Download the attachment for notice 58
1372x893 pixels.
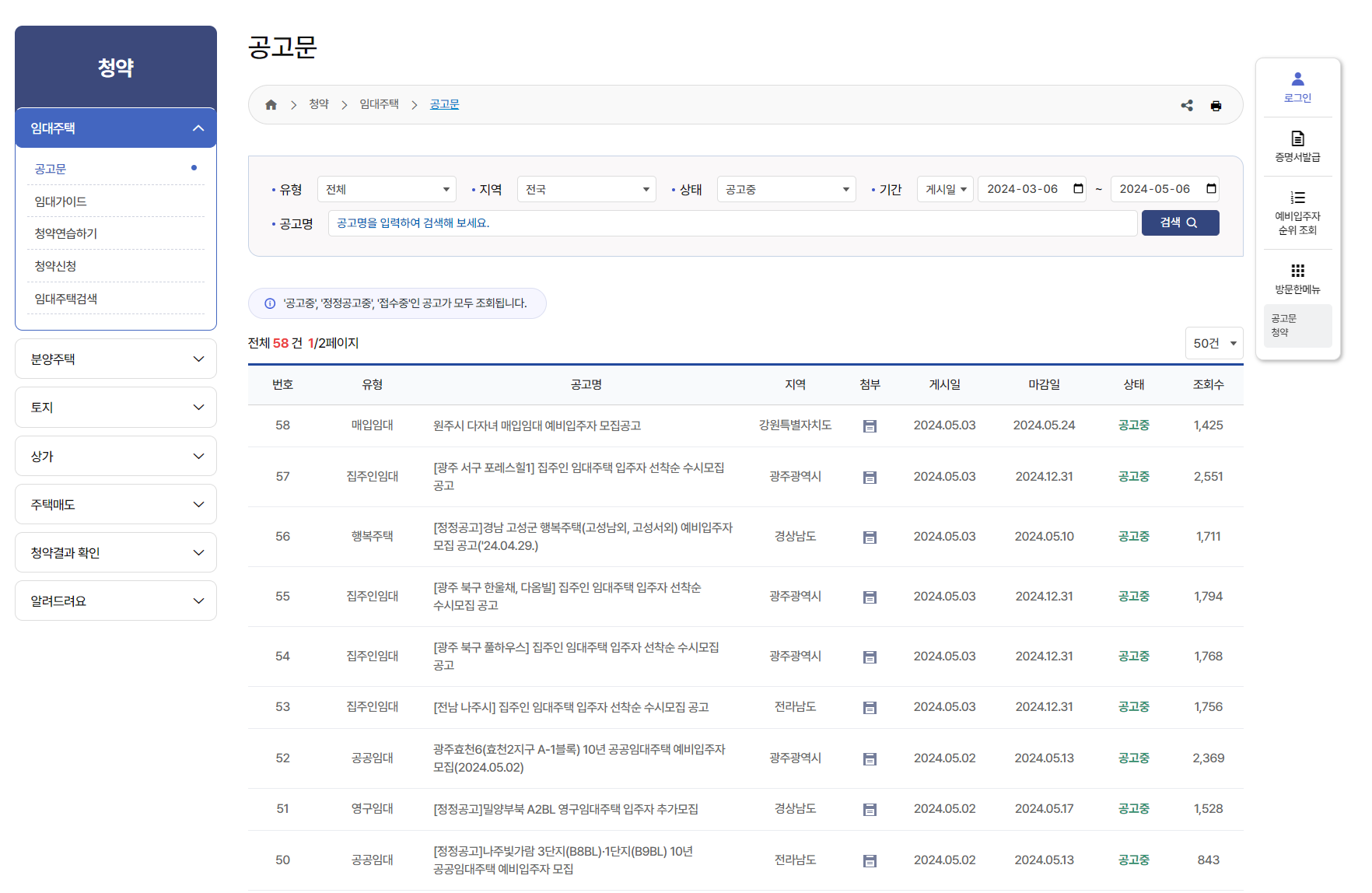[x=870, y=425]
